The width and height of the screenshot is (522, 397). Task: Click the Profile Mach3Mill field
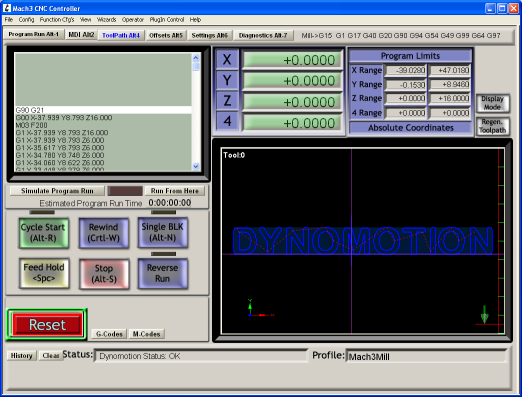coord(427,357)
